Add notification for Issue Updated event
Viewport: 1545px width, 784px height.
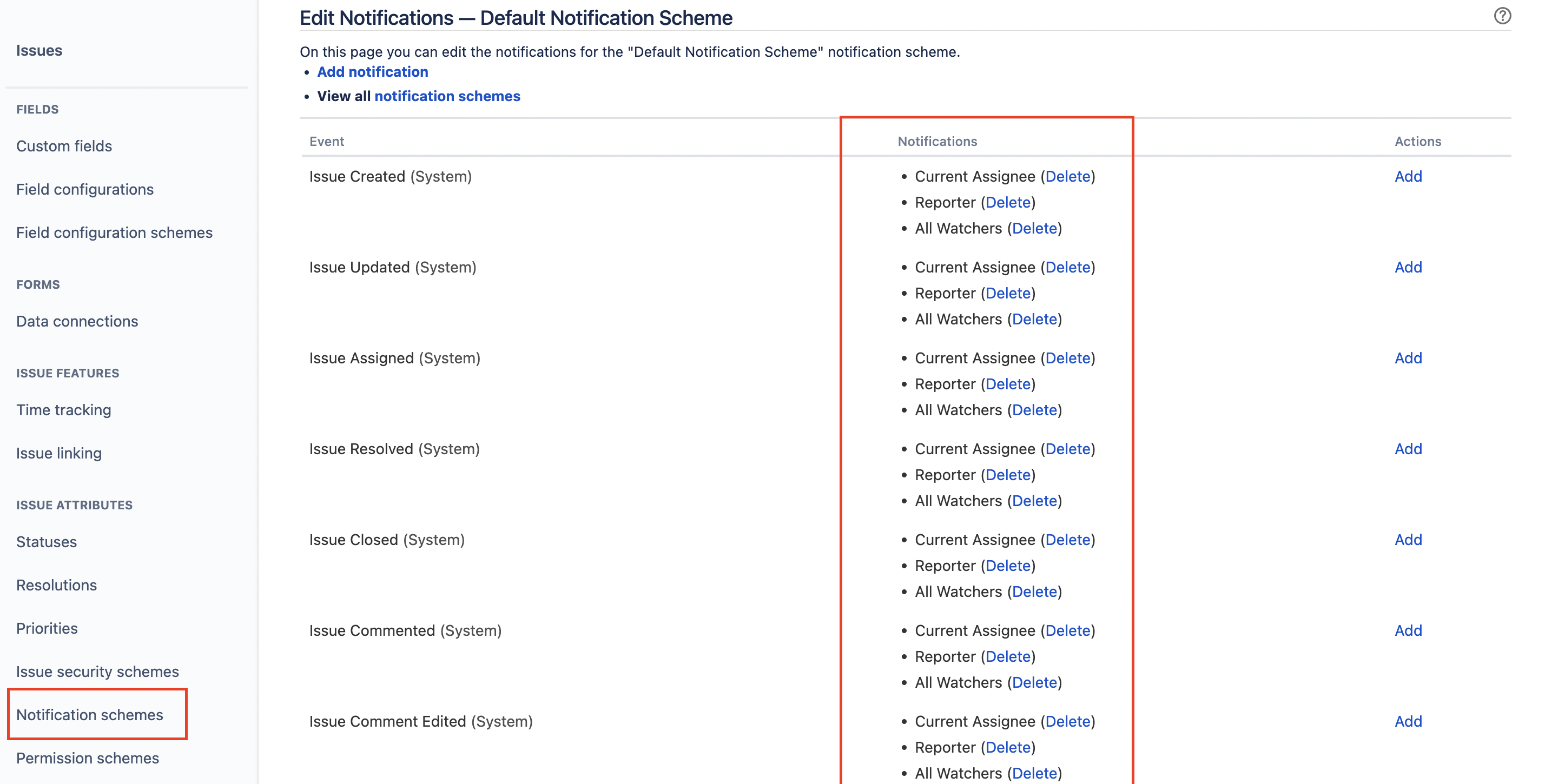pos(1408,267)
